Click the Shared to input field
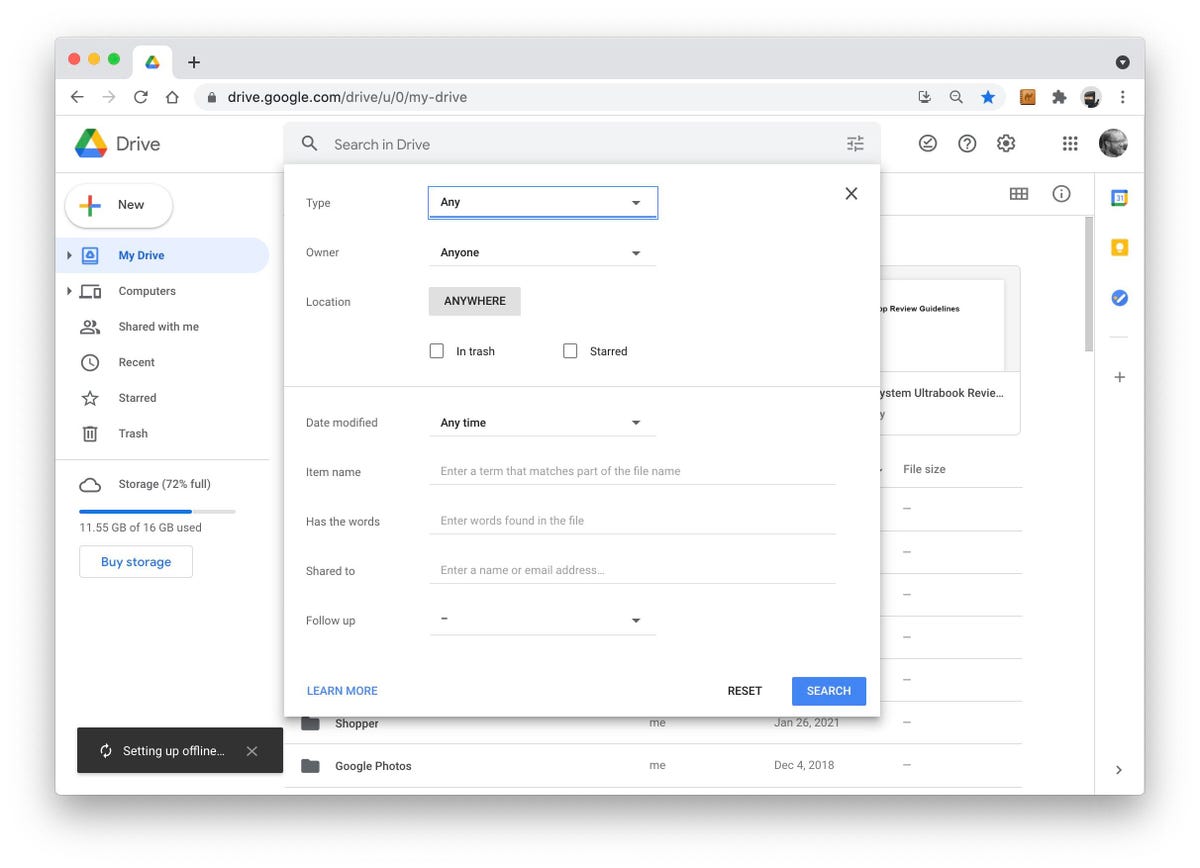Screen dimensions: 1200x868 pyautogui.click(x=632, y=570)
